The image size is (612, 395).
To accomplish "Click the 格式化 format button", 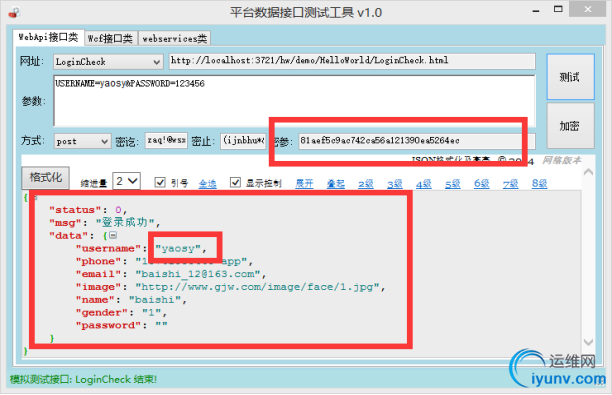I will click(46, 178).
